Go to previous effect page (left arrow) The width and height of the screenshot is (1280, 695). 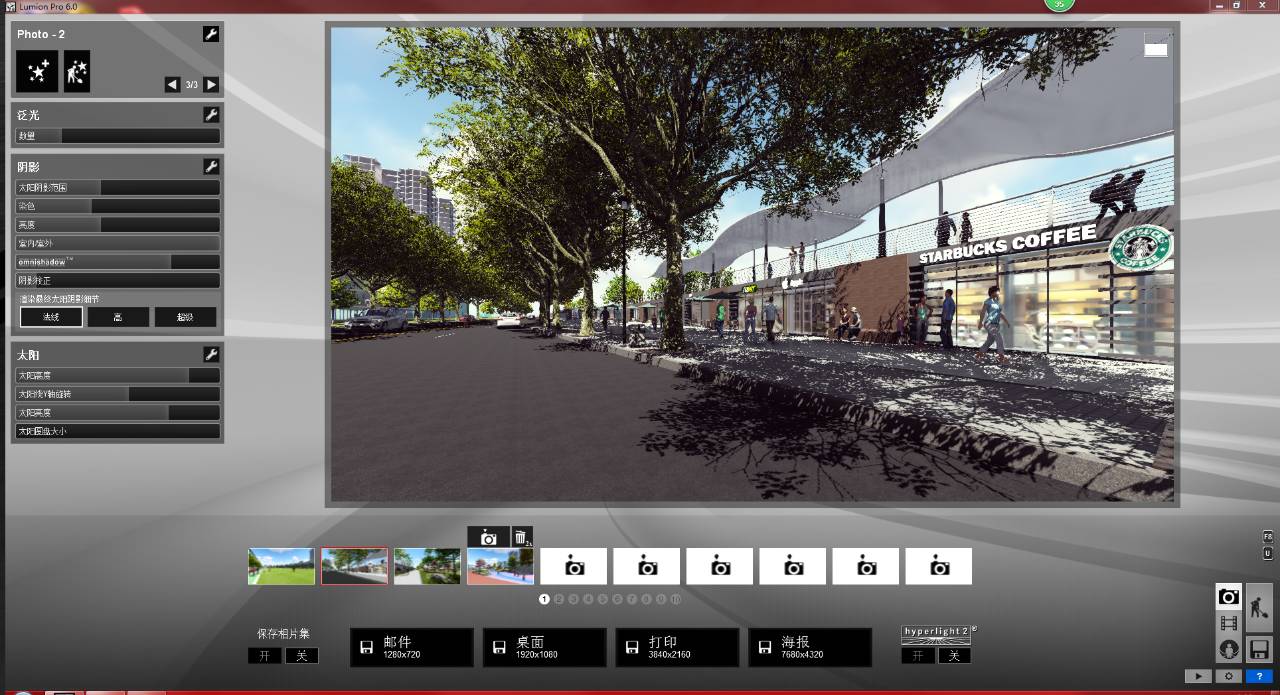point(172,85)
